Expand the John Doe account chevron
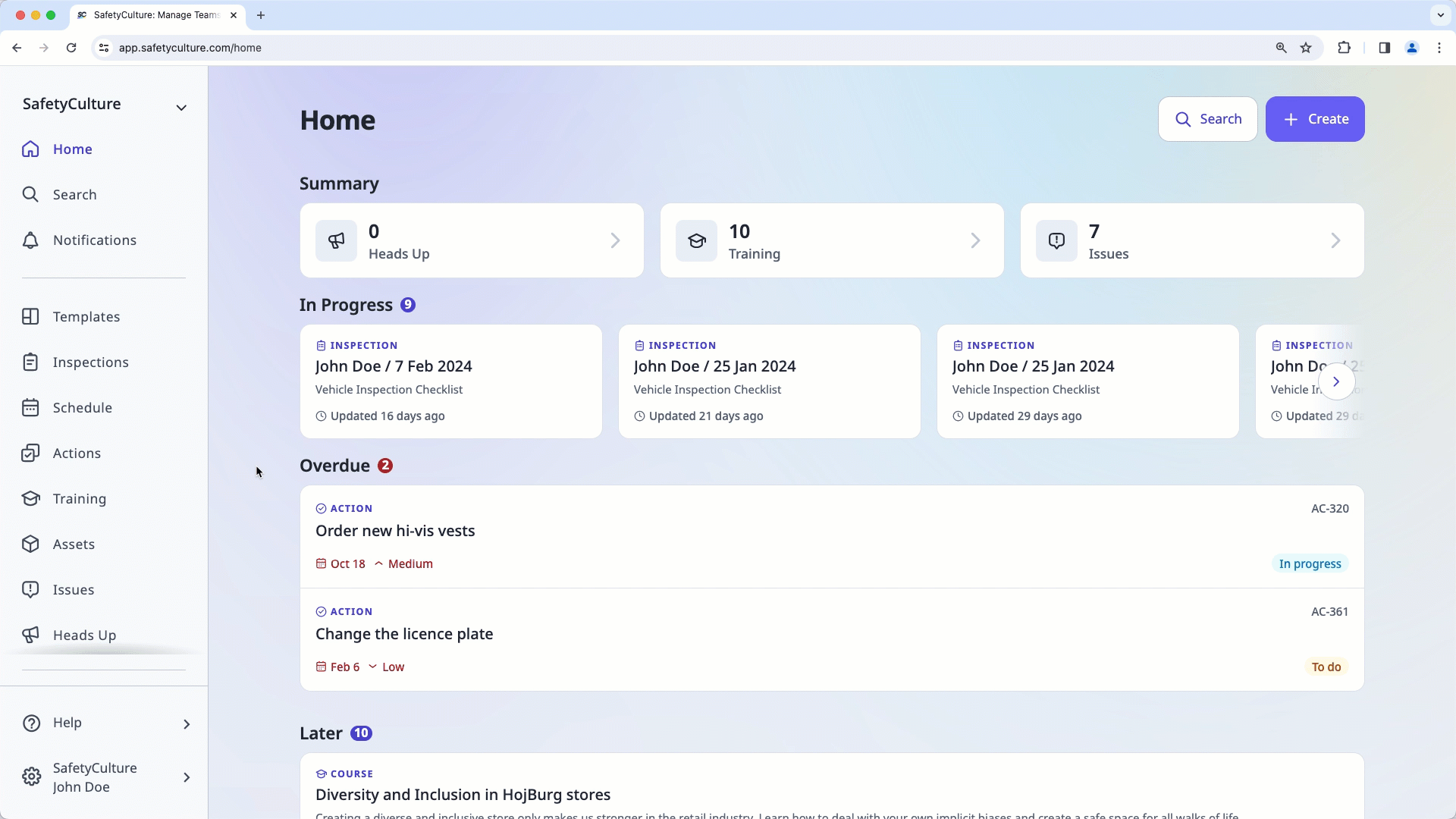1456x819 pixels. click(x=187, y=777)
